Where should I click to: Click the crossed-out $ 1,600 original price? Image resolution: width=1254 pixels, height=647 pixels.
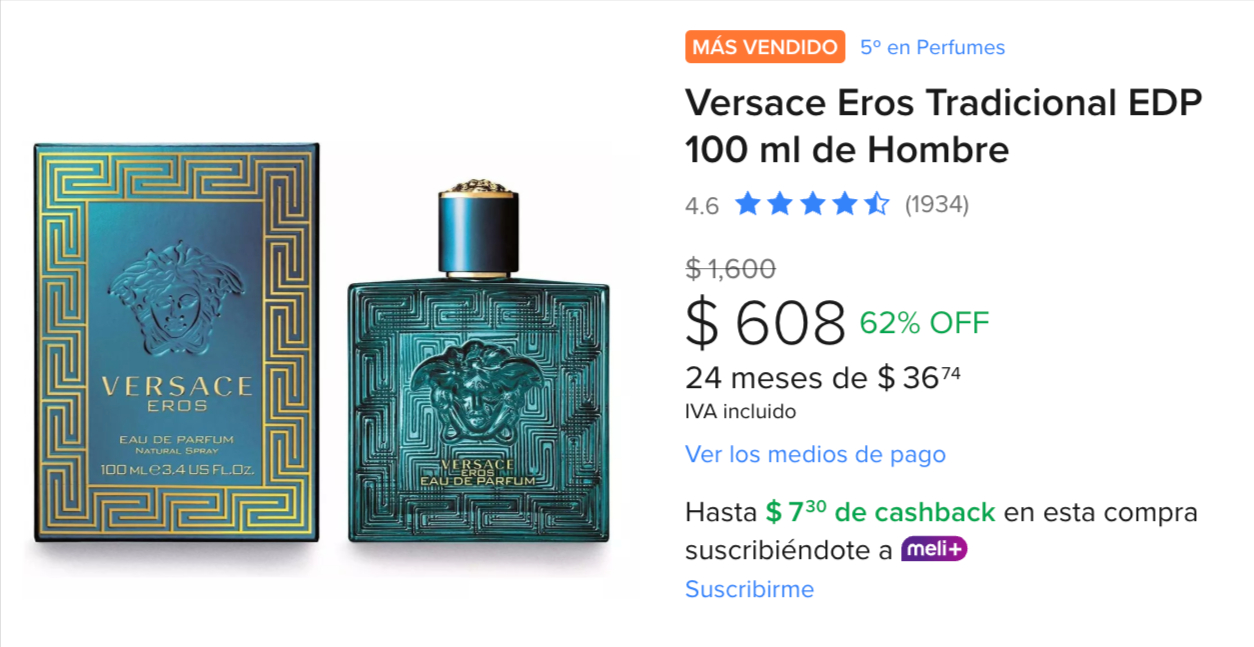[x=730, y=268]
